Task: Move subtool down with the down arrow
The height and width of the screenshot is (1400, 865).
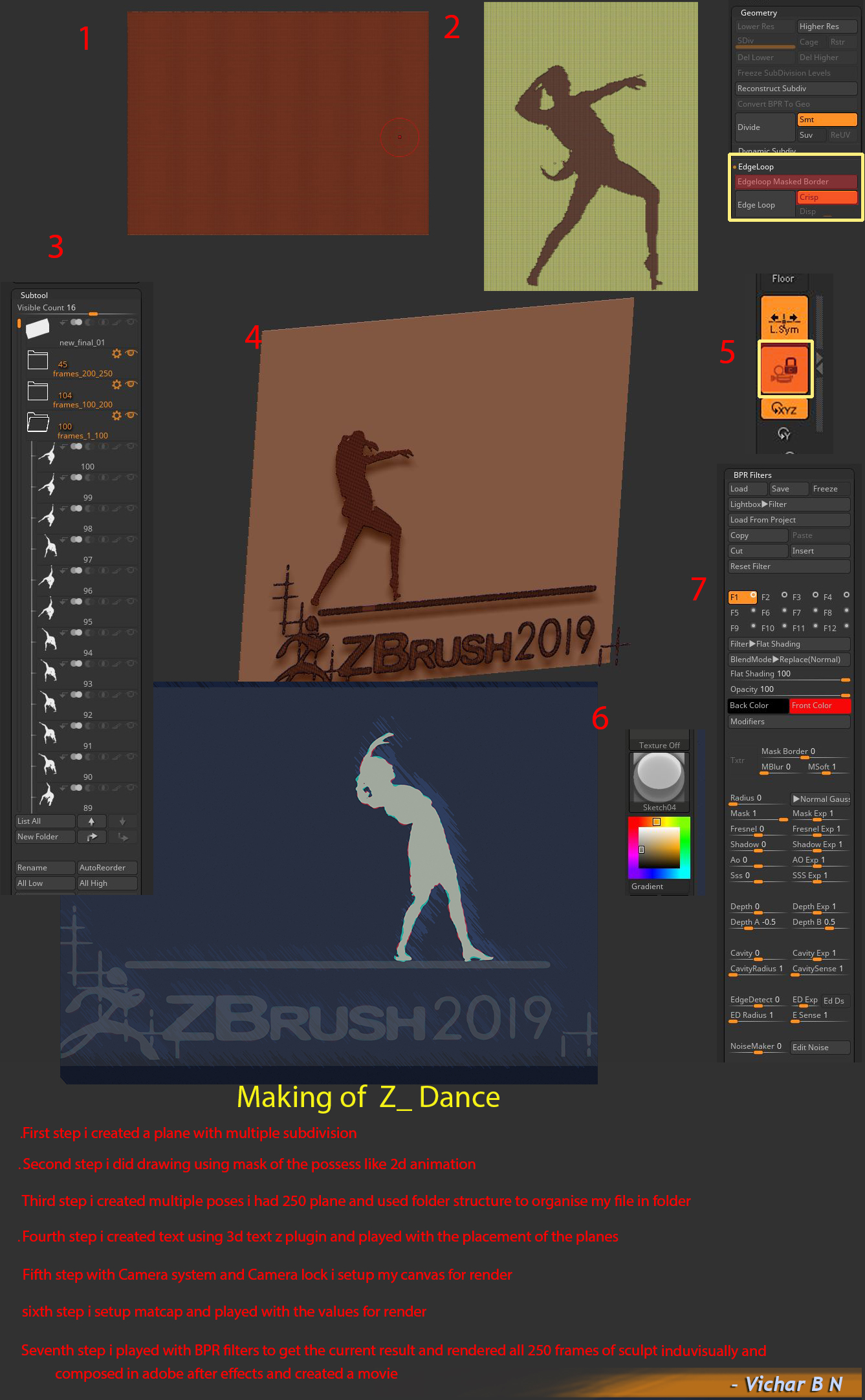Action: (x=122, y=821)
